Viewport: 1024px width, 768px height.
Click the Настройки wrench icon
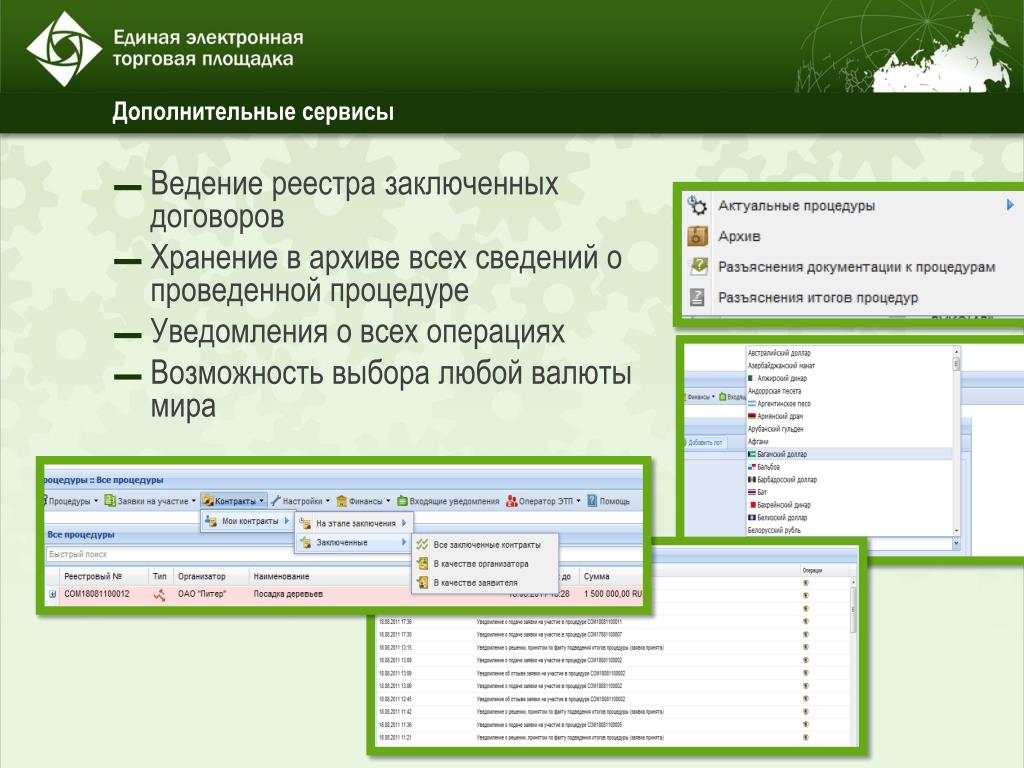(x=276, y=501)
